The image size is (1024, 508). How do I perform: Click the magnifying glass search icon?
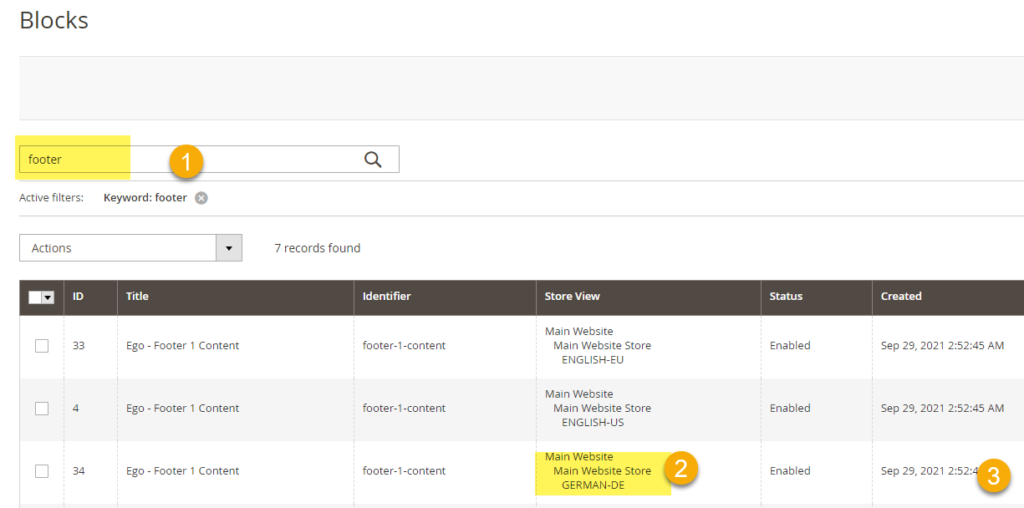(x=373, y=159)
